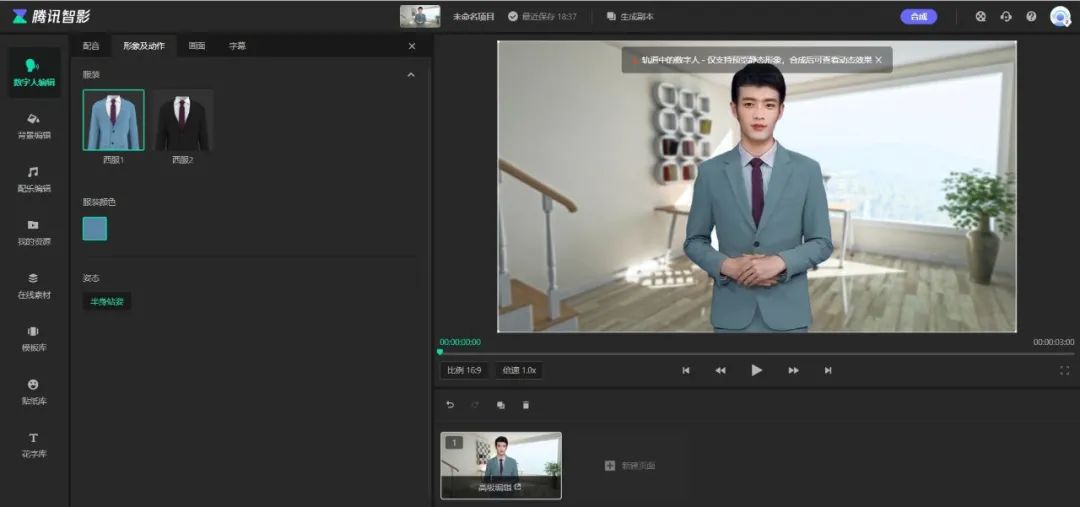Viewport: 1080px width, 507px height.
Task: Switch to the 字幕 tab
Action: pos(237,46)
